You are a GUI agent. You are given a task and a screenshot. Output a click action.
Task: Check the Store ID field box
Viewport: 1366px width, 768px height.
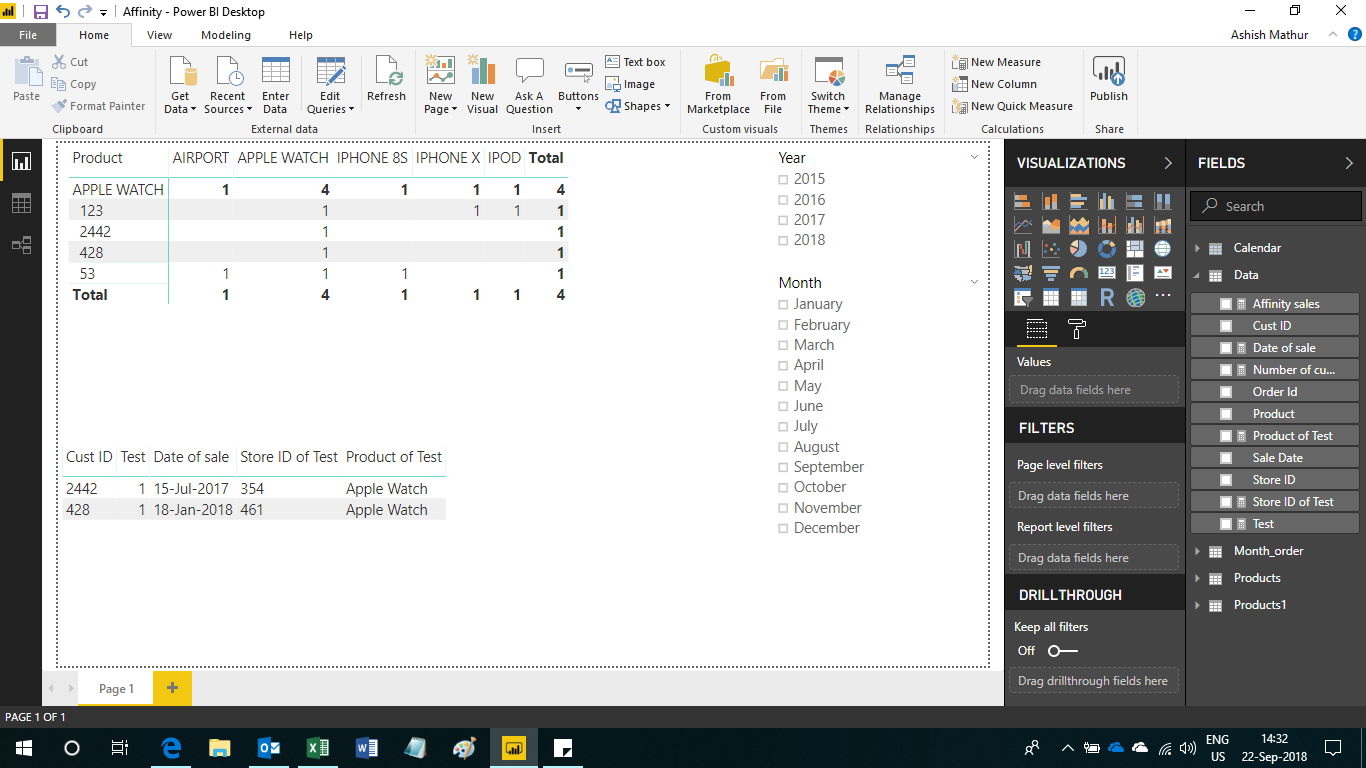pos(1226,480)
